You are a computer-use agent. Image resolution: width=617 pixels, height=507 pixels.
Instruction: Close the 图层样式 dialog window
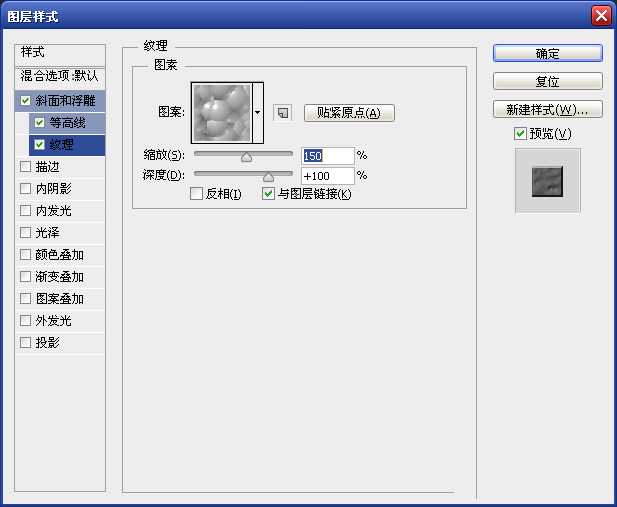pos(600,15)
